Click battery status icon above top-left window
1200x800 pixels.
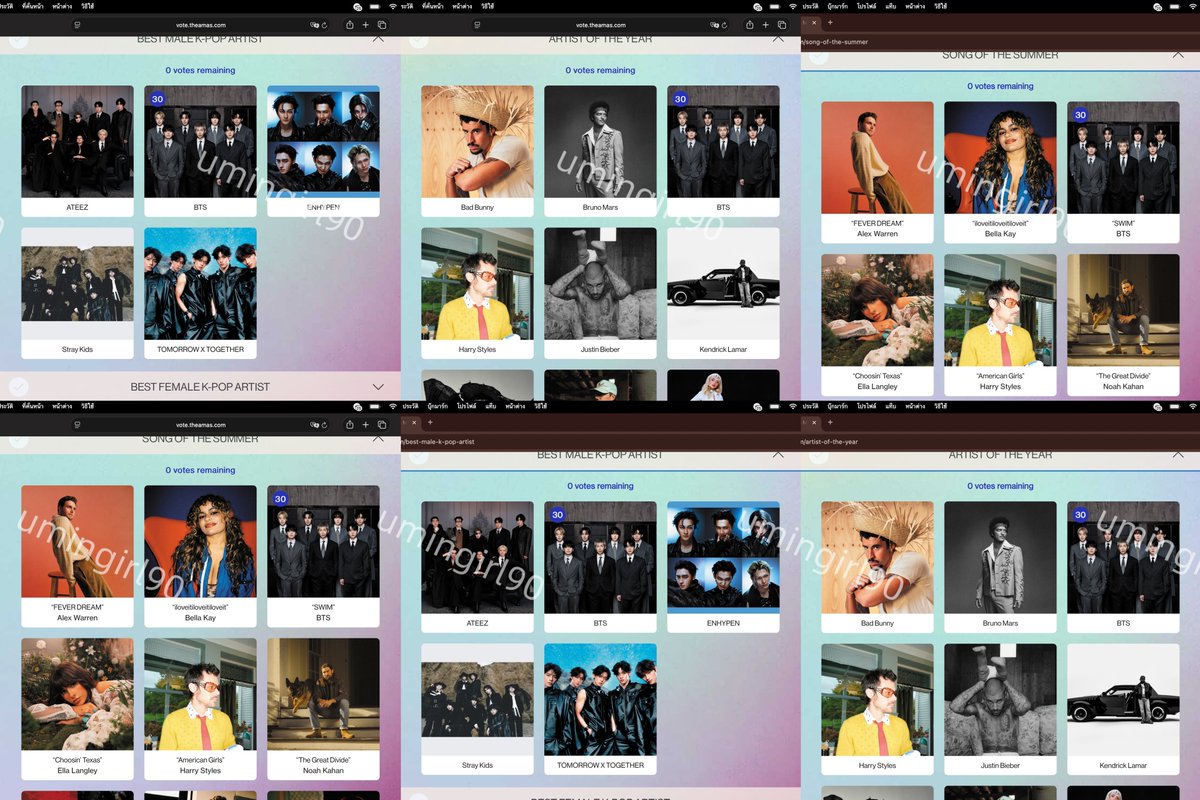tap(376, 6)
